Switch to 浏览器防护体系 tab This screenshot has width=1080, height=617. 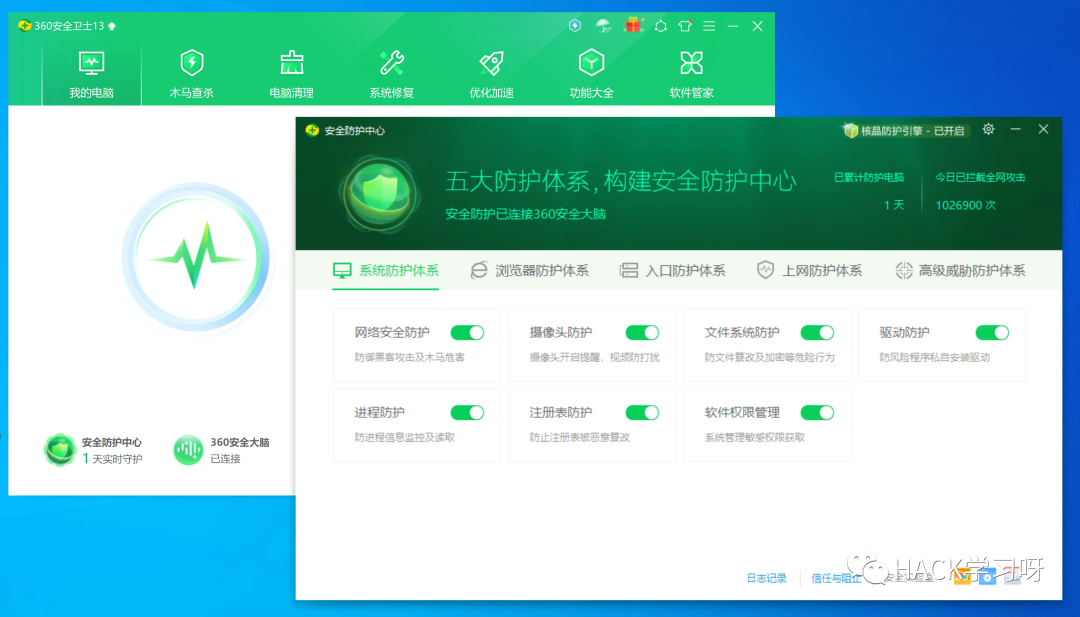coord(532,269)
